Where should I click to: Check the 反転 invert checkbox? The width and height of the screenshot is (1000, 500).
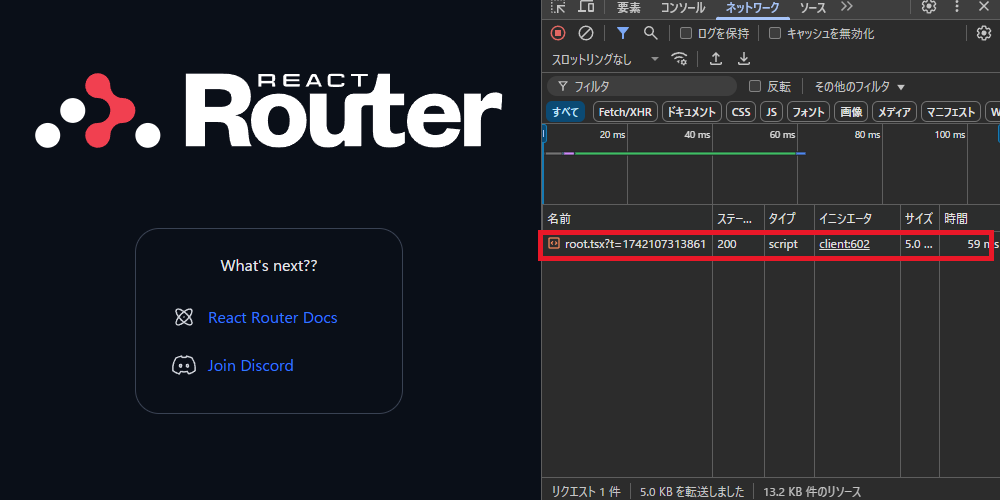tap(755, 86)
